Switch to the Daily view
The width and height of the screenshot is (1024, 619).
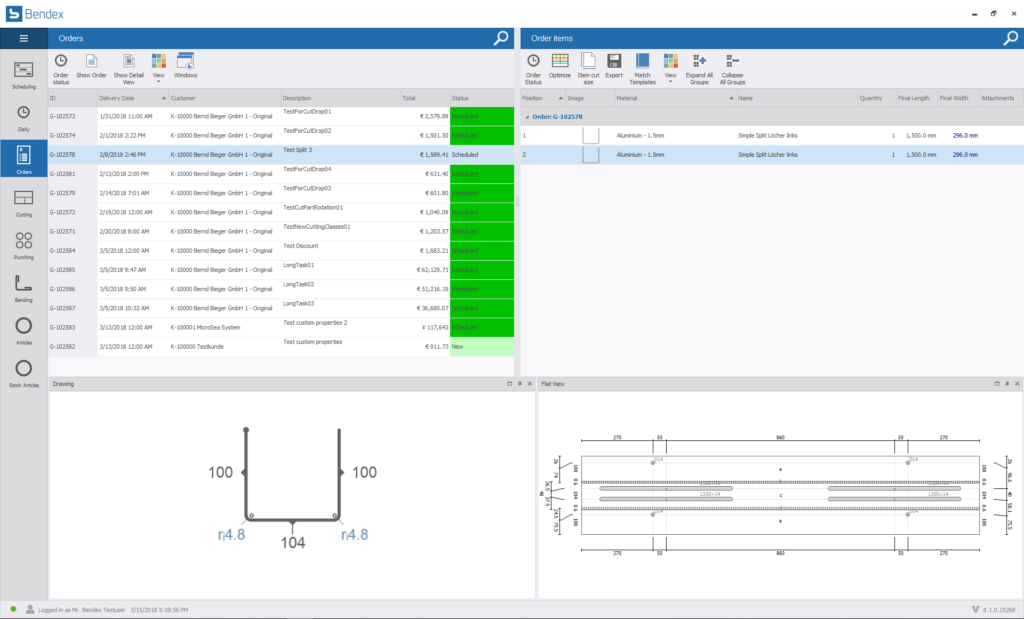(x=24, y=117)
